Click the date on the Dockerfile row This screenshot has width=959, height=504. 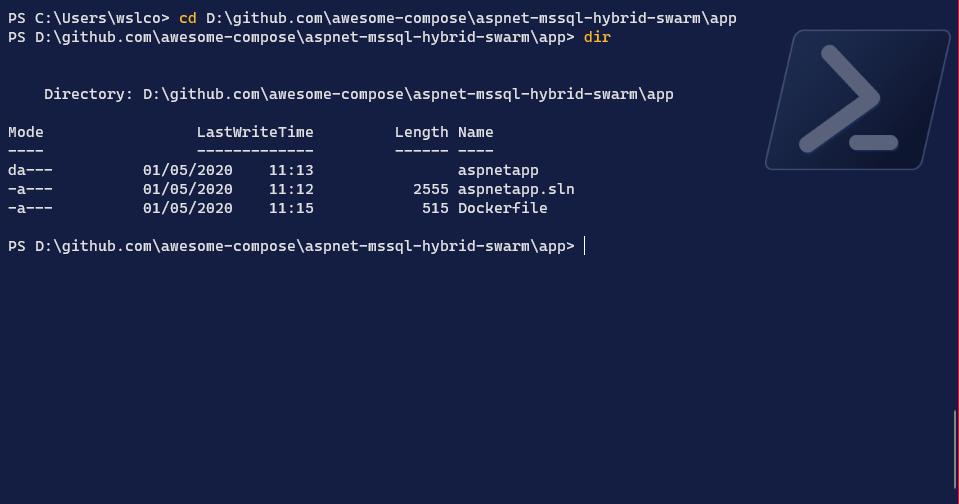188,208
